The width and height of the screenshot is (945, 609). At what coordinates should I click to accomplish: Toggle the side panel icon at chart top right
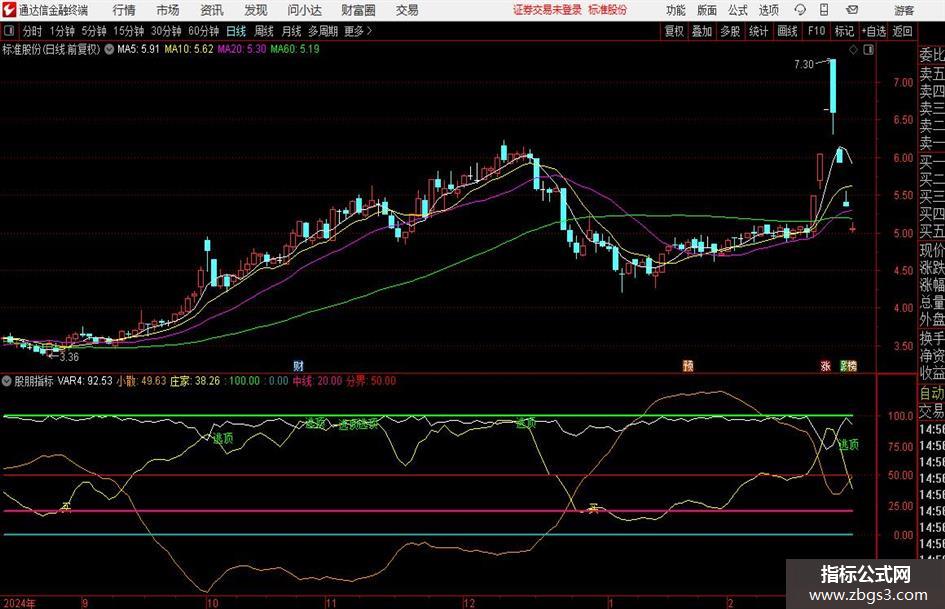point(868,49)
